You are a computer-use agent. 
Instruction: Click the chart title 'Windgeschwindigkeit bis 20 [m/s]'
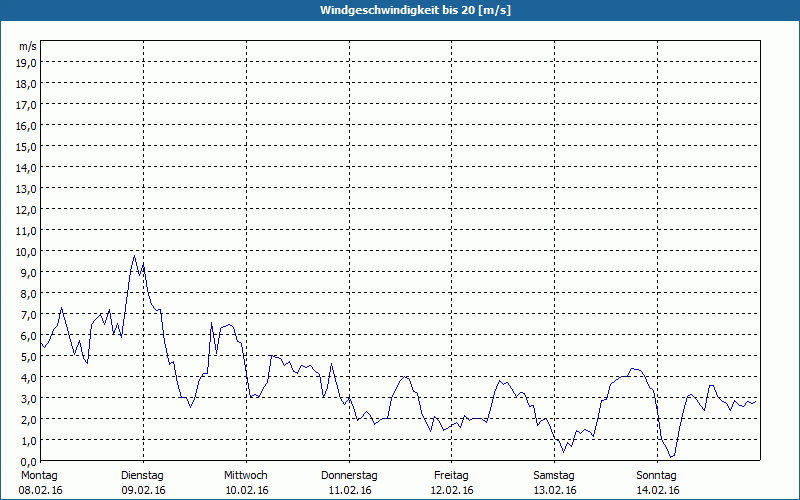399,10
